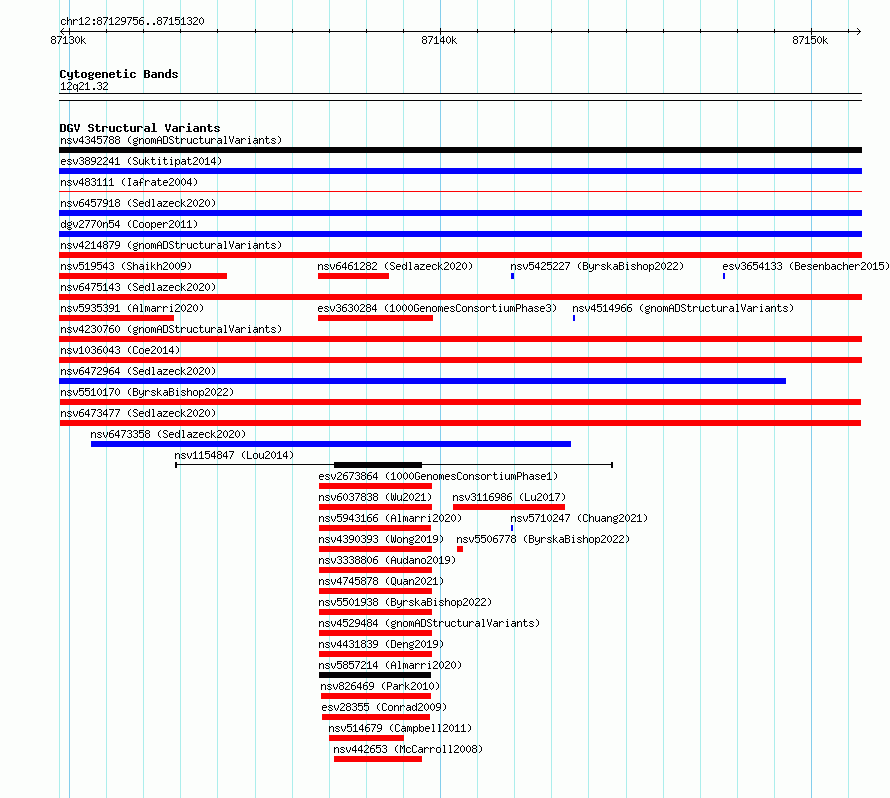The image size is (890, 798).
Task: Click thin red line under nsv483111
Action: 460,192
